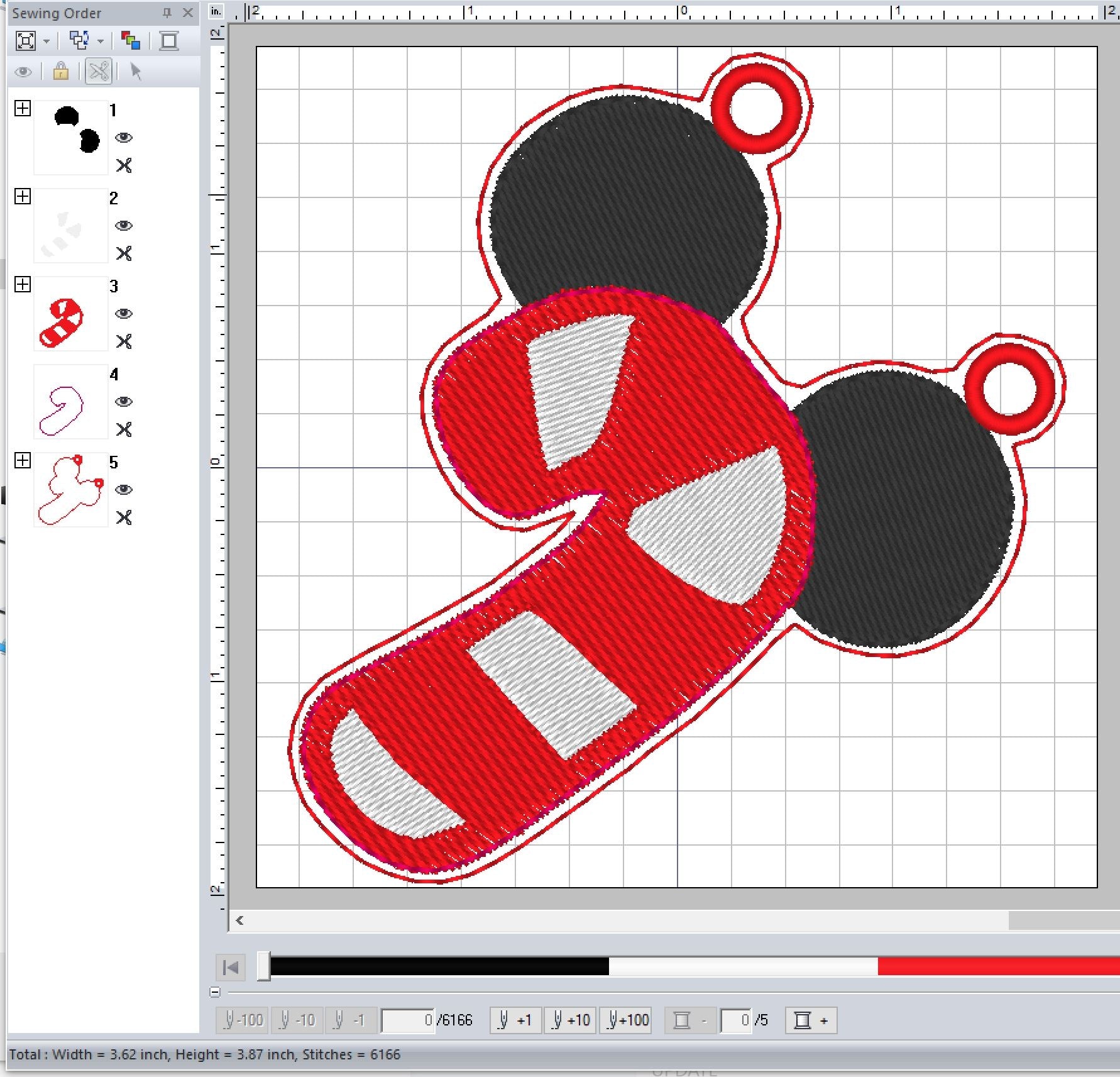
Task: Toggle visibility of sewing step 2
Action: tap(124, 226)
